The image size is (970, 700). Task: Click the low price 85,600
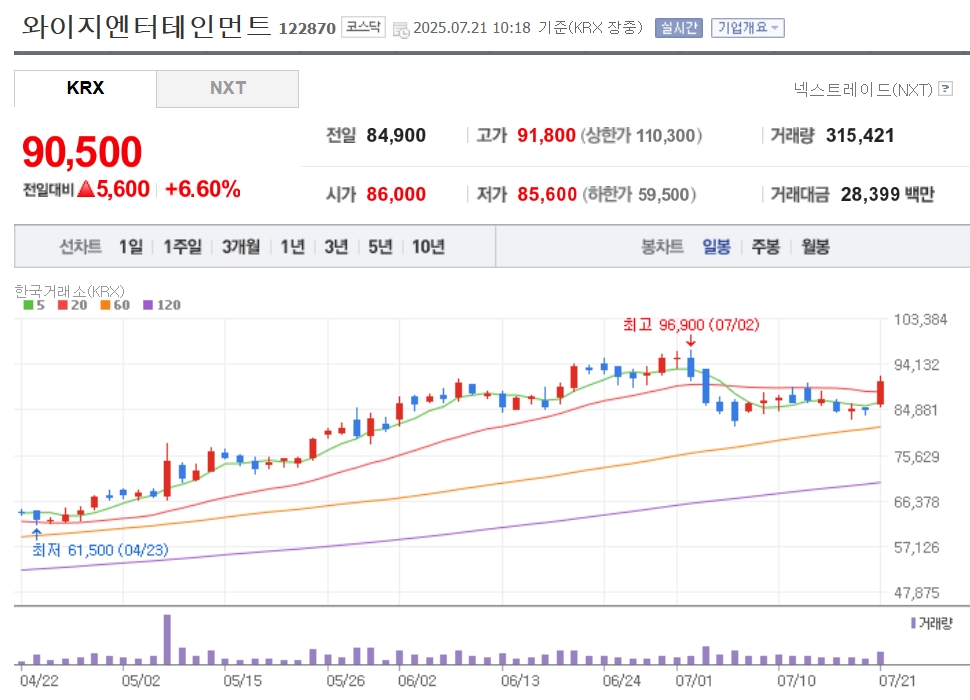[547, 194]
